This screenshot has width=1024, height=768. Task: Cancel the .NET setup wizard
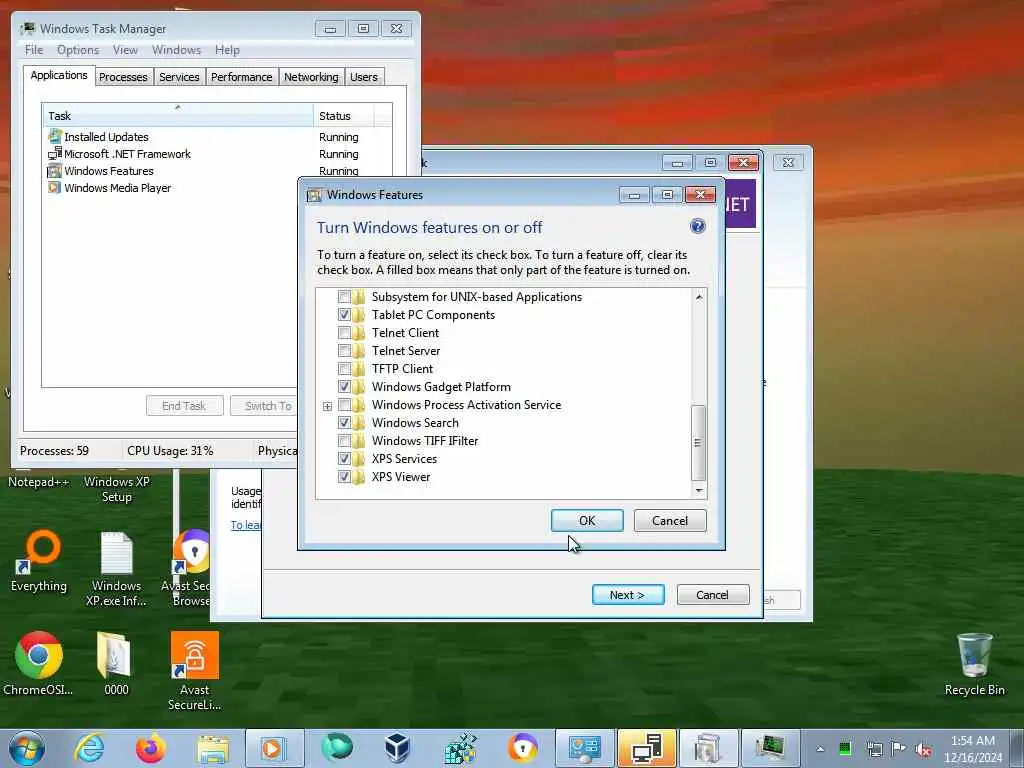pos(712,595)
